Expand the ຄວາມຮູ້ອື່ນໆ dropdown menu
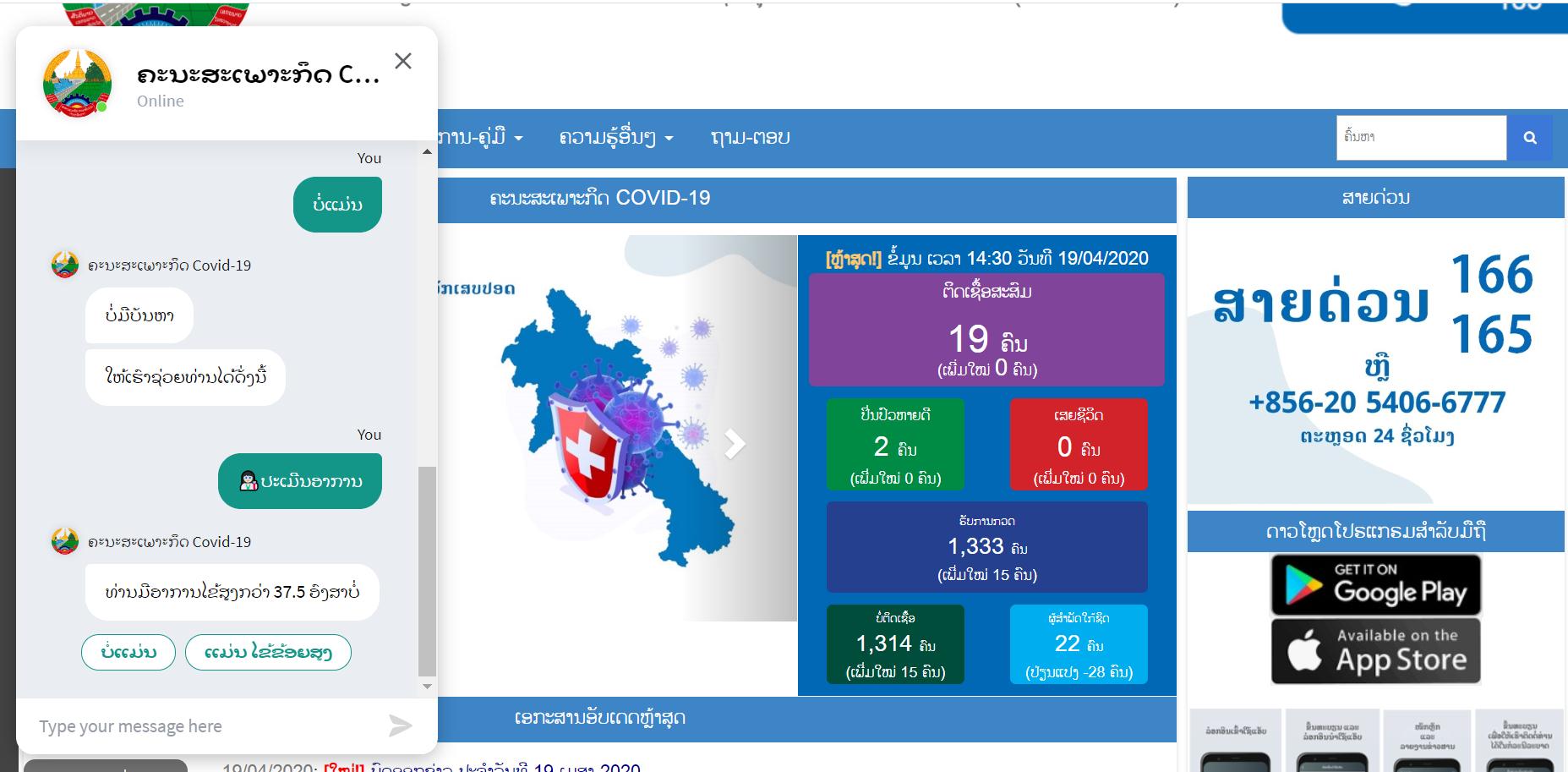This screenshot has height=772, width=1568. [616, 137]
